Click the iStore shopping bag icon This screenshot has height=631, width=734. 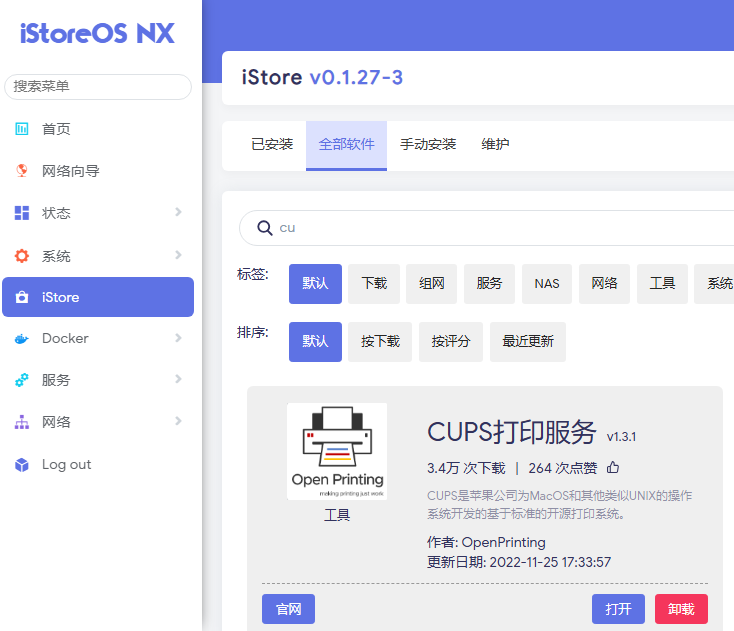pyautogui.click(x=22, y=297)
